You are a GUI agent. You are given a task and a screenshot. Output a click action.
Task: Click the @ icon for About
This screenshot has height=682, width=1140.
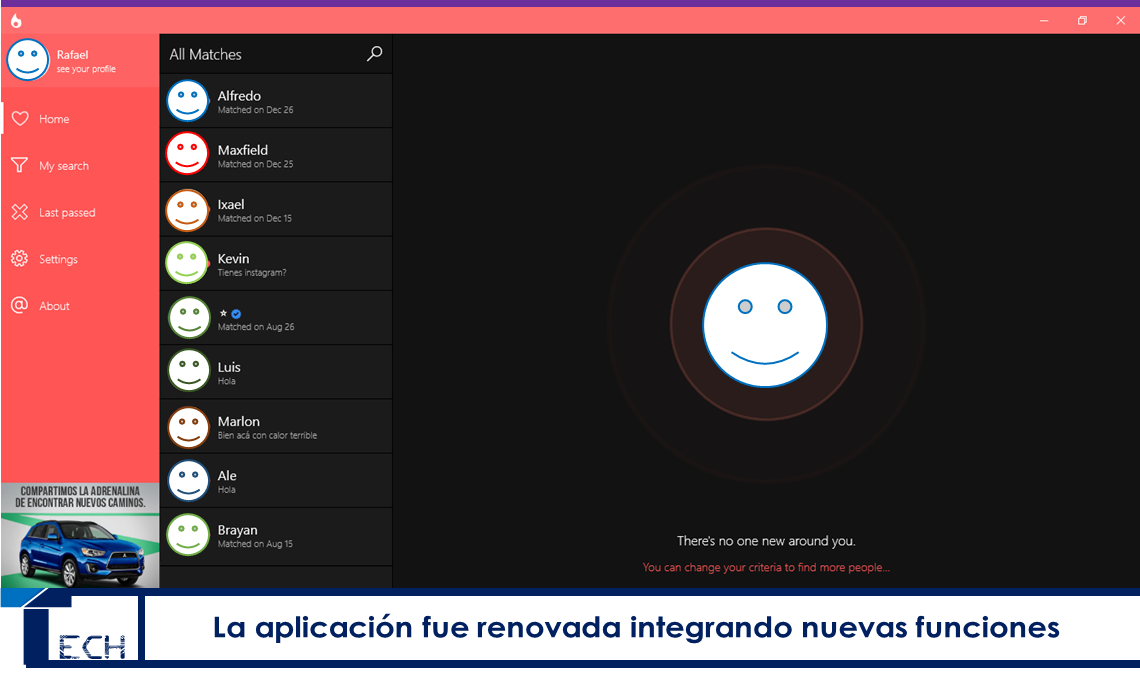pyautogui.click(x=20, y=305)
